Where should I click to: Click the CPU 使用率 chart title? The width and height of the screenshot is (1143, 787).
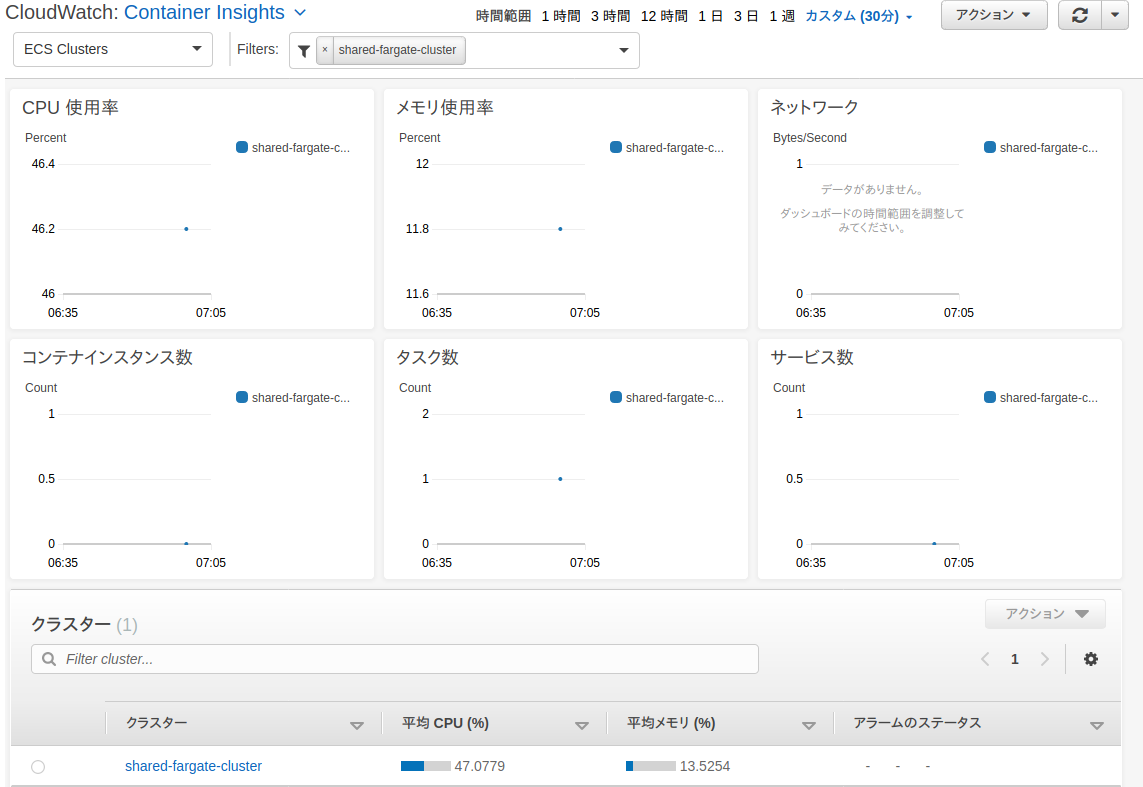70,108
